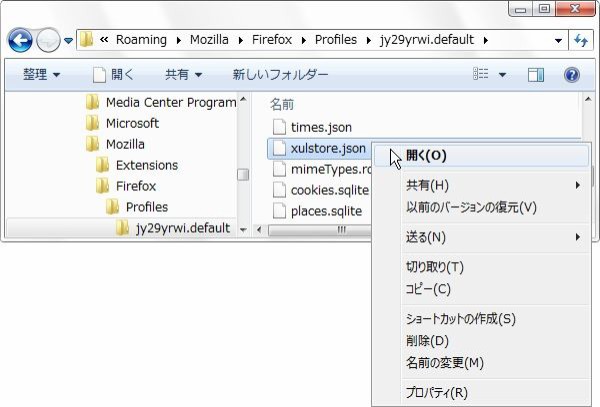The image size is (600, 407).
Task: Open the 送る(N) submenu
Action: coord(481,237)
